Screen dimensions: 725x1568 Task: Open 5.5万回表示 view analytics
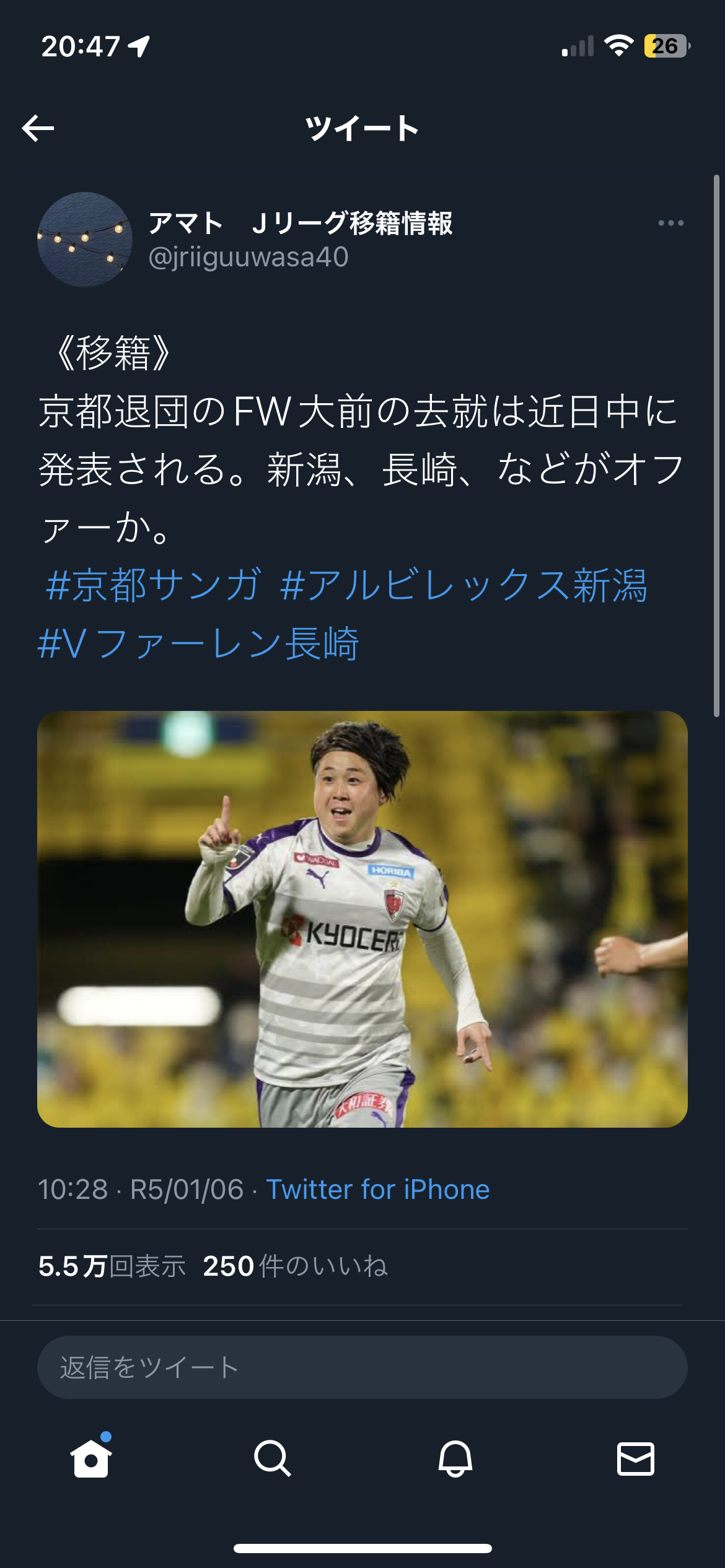coord(112,1266)
